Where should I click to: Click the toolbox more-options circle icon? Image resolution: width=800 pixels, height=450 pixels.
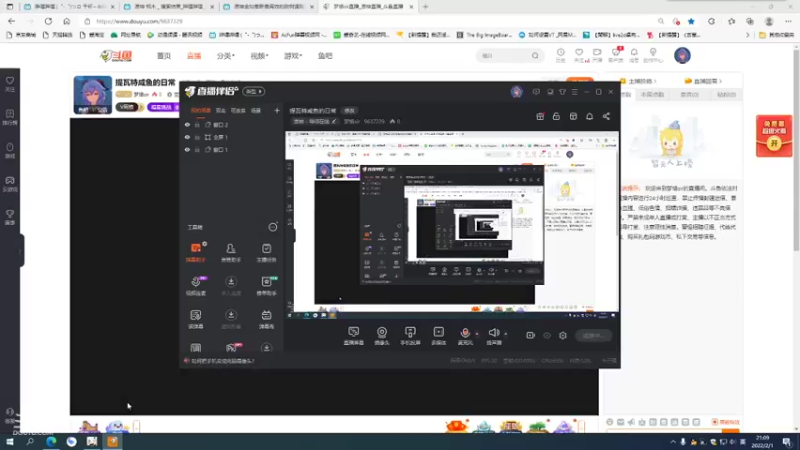pyautogui.click(x=273, y=227)
